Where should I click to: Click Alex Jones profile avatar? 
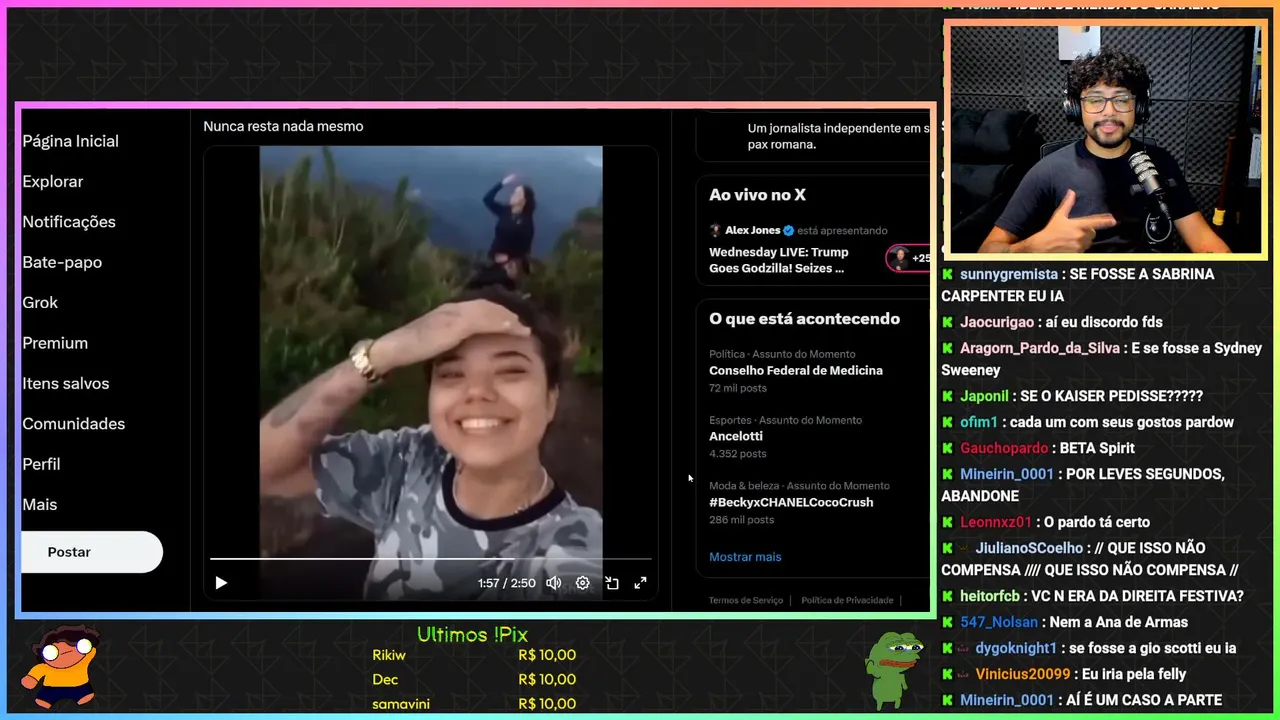tap(715, 230)
